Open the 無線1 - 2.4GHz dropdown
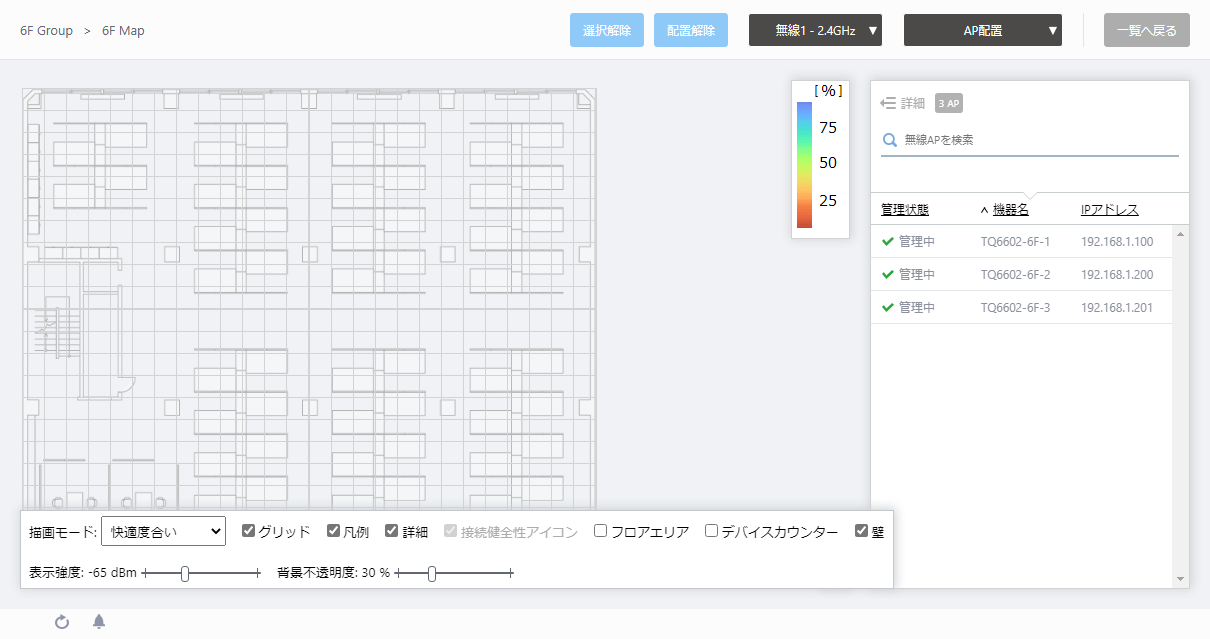 (x=815, y=30)
